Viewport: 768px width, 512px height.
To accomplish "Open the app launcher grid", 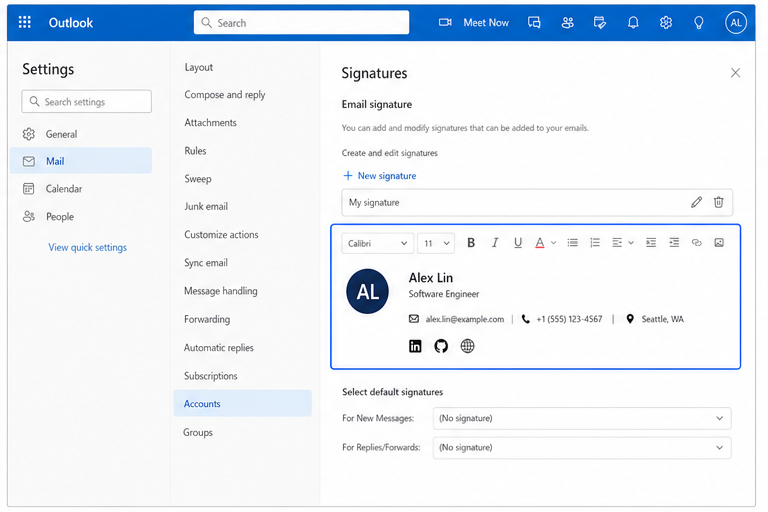I will point(24,22).
